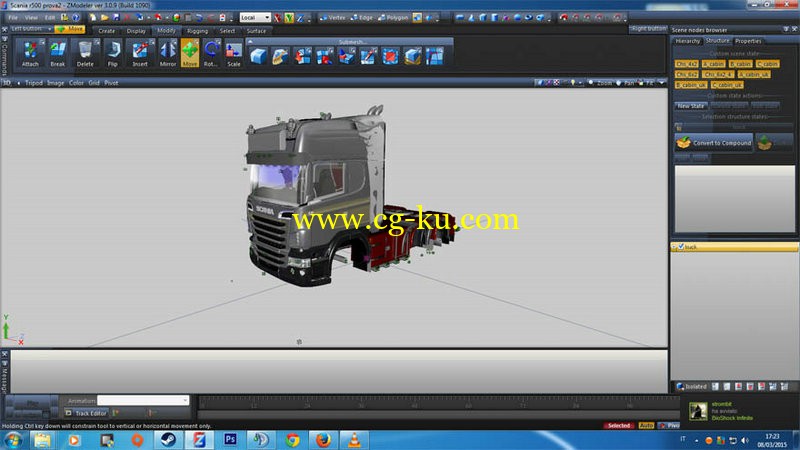The height and width of the screenshot is (450, 800).
Task: Open the View menu
Action: 31,17
